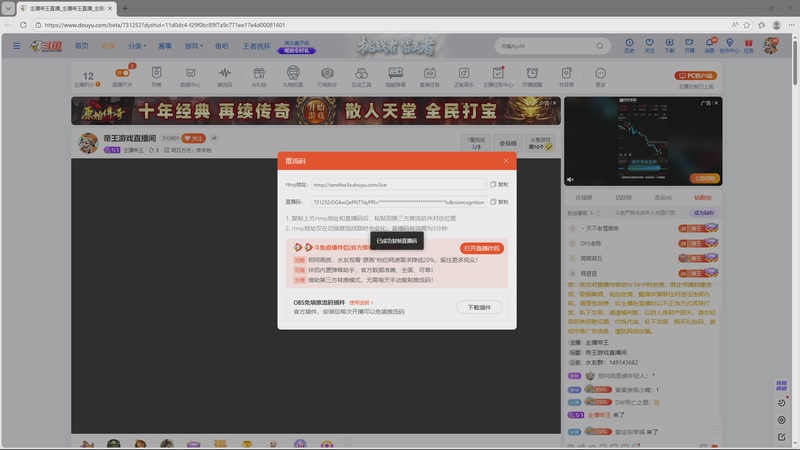Copy the 直播码 stream key
Viewport: 800px width, 450px height.
[499, 202]
